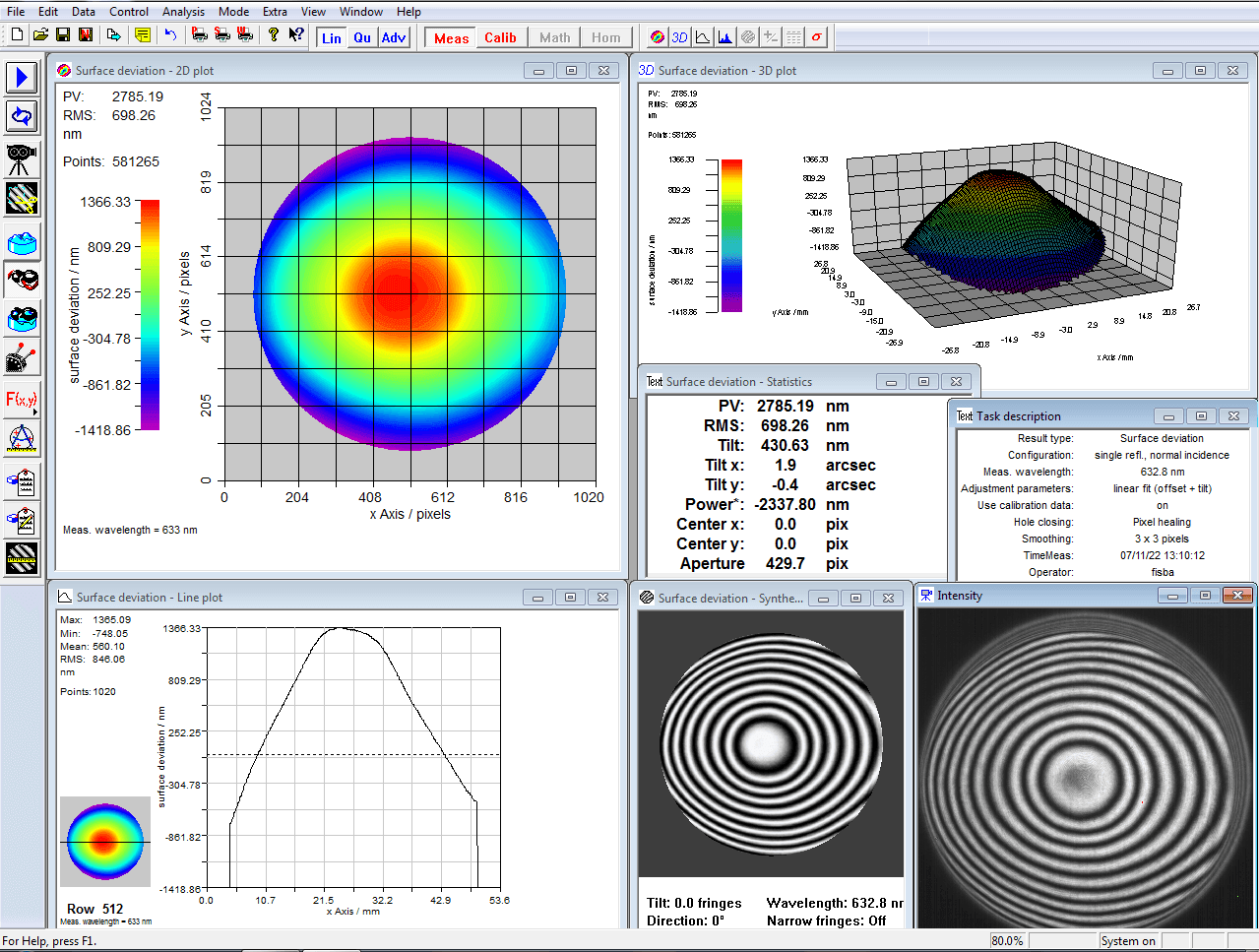This screenshot has height=952, width=1259.
Task: Click the Calib button
Action: (500, 37)
